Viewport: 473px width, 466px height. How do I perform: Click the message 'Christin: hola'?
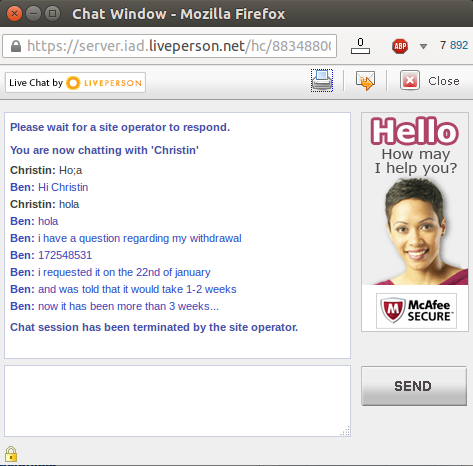[x=45, y=204]
